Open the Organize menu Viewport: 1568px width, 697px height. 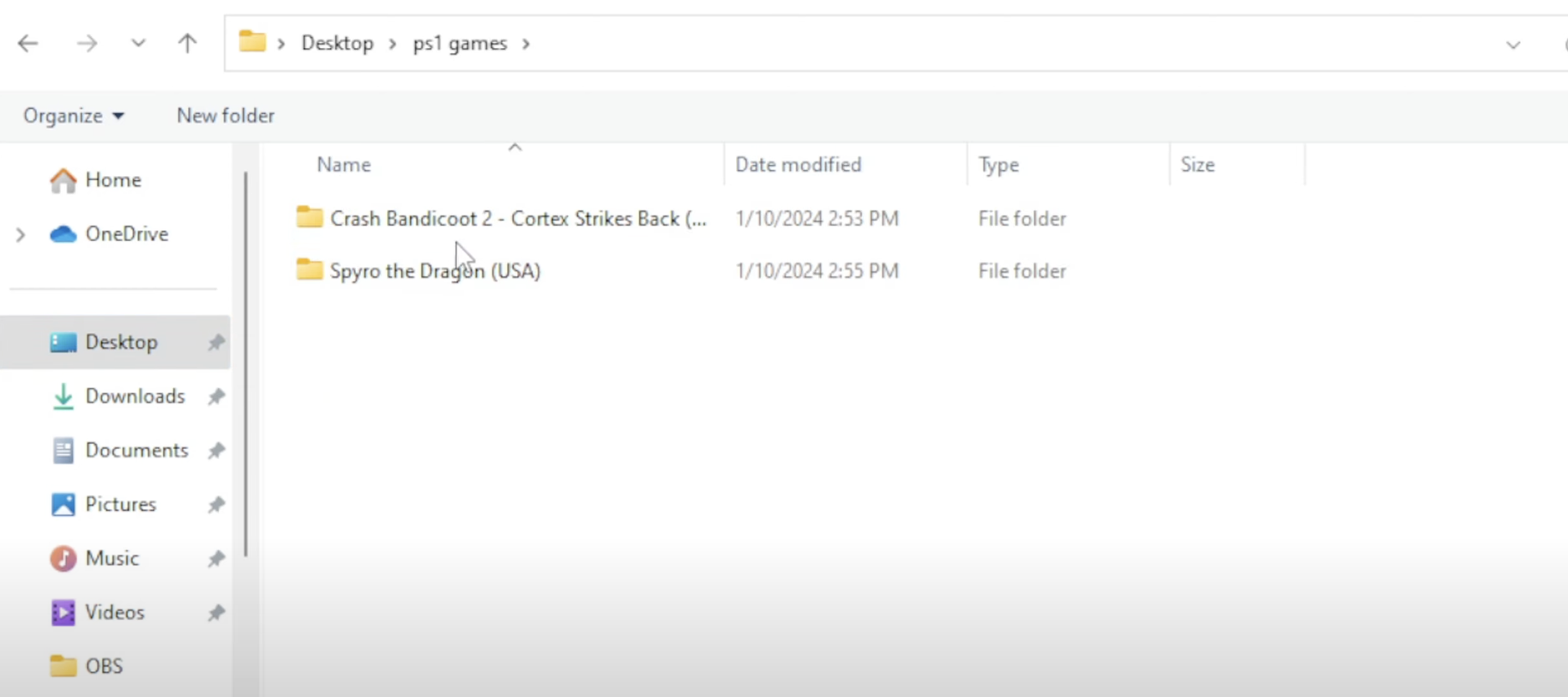pos(73,115)
